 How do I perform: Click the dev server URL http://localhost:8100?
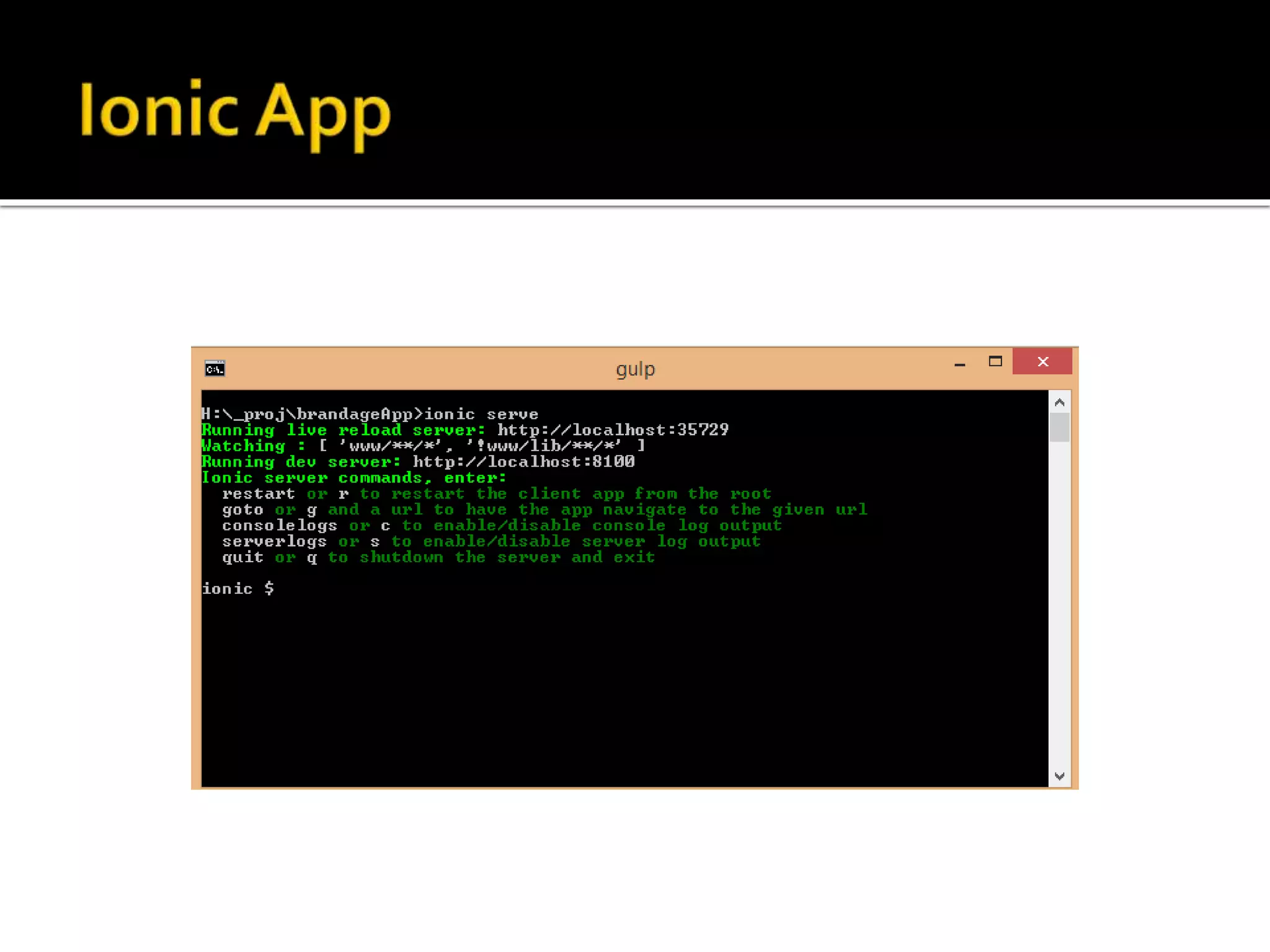[524, 462]
